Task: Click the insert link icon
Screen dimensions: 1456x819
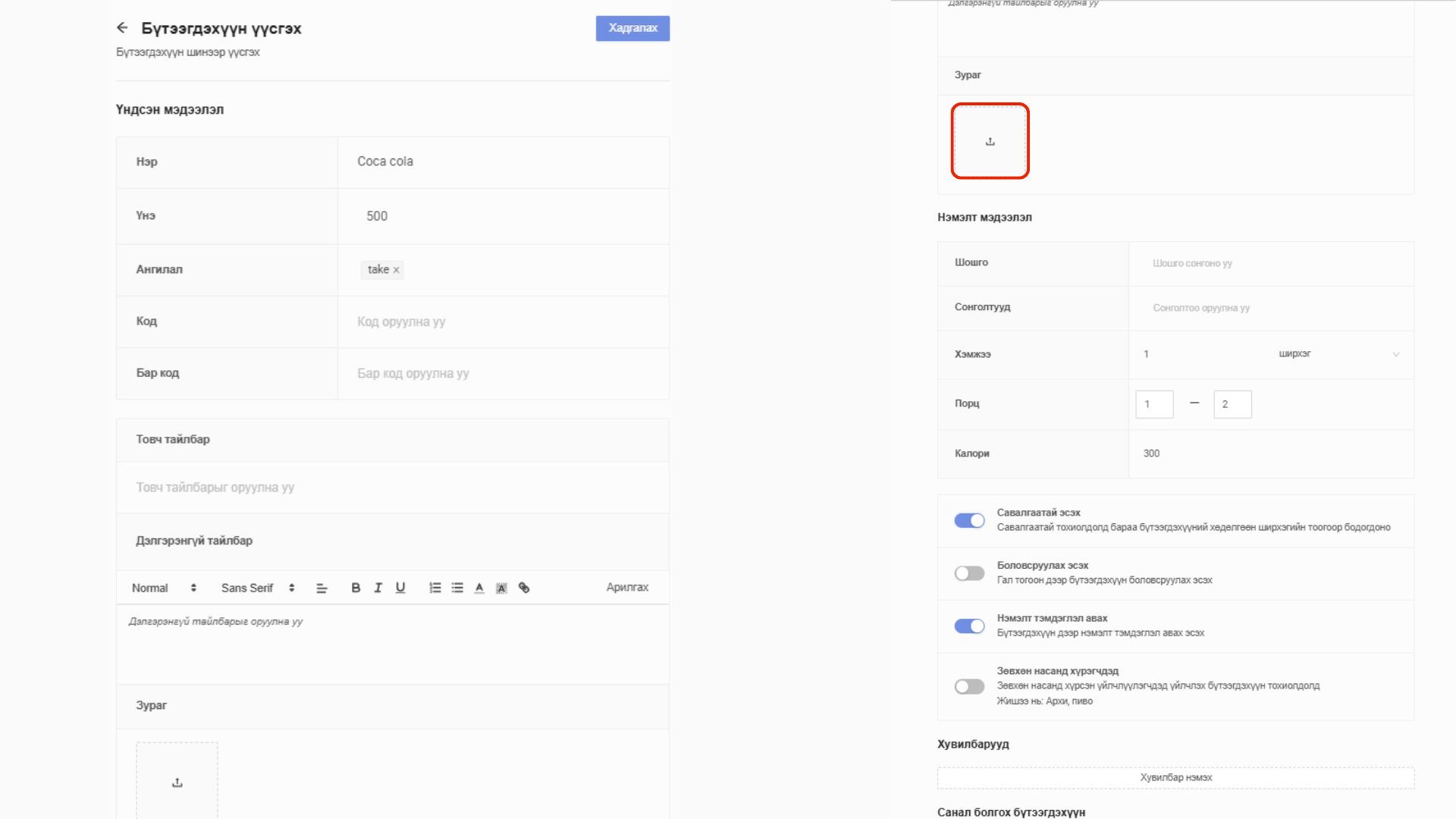Action: pos(524,588)
